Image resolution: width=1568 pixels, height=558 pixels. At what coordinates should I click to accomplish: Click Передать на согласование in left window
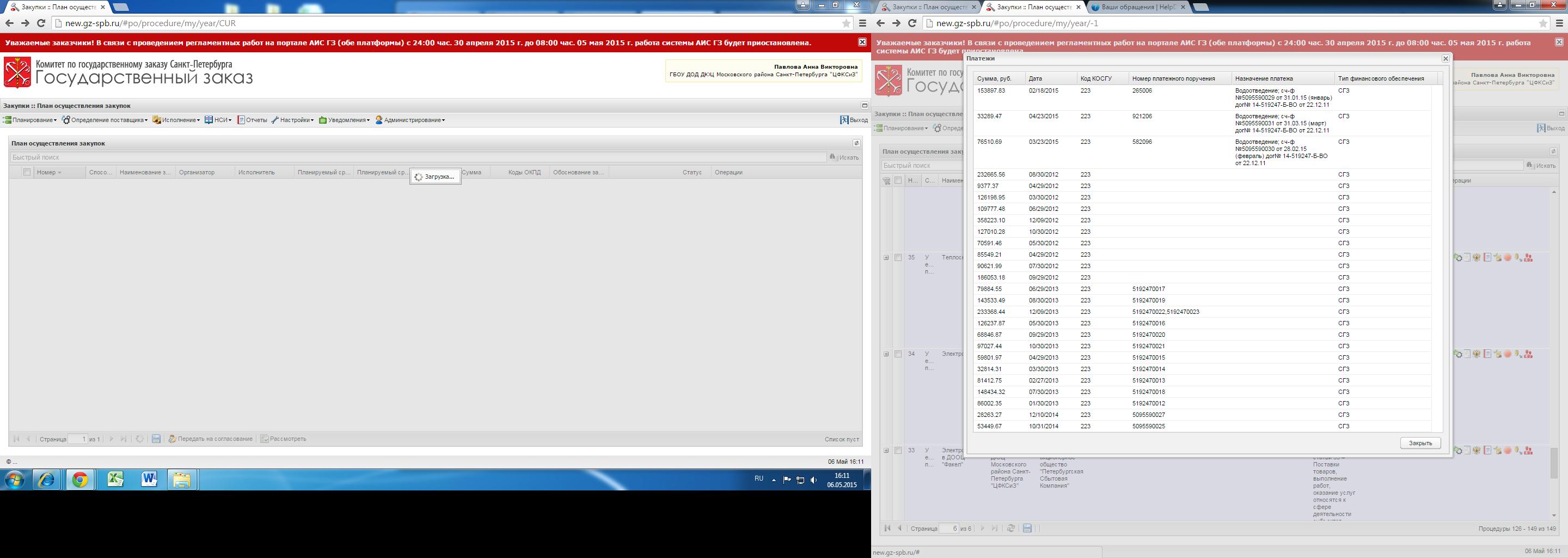pyautogui.click(x=211, y=439)
